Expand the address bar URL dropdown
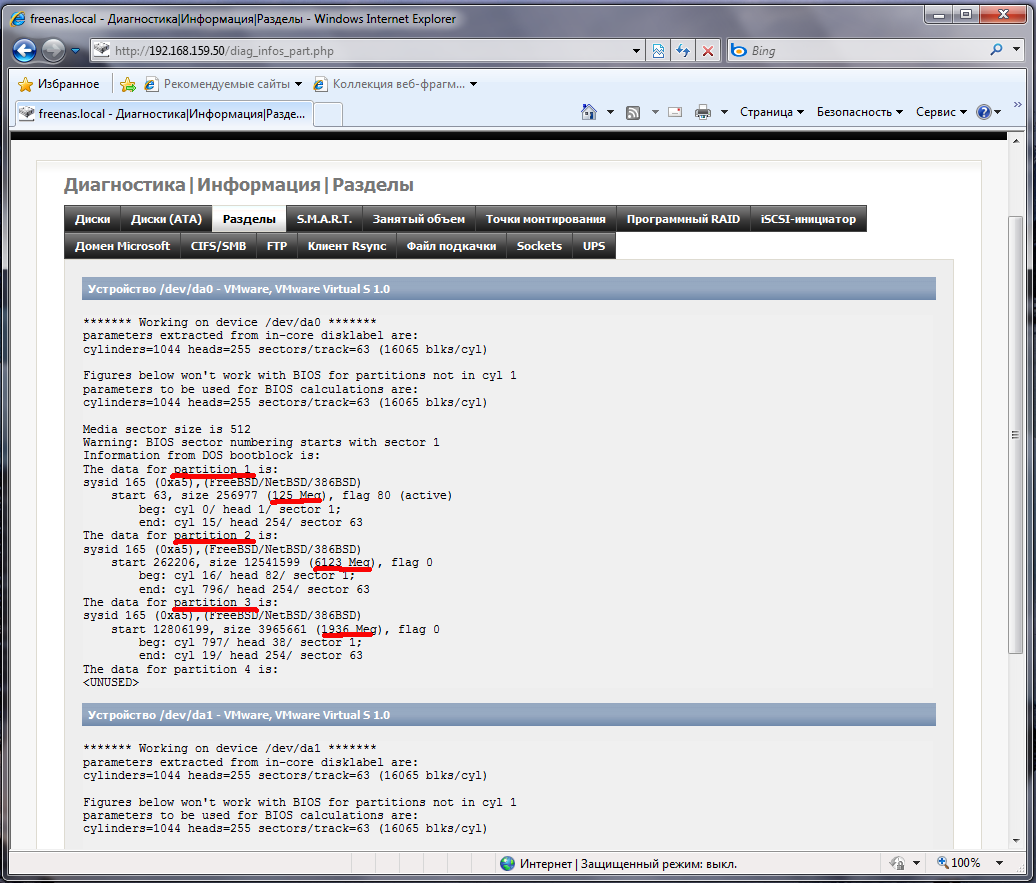This screenshot has width=1036, height=883. 637,51
